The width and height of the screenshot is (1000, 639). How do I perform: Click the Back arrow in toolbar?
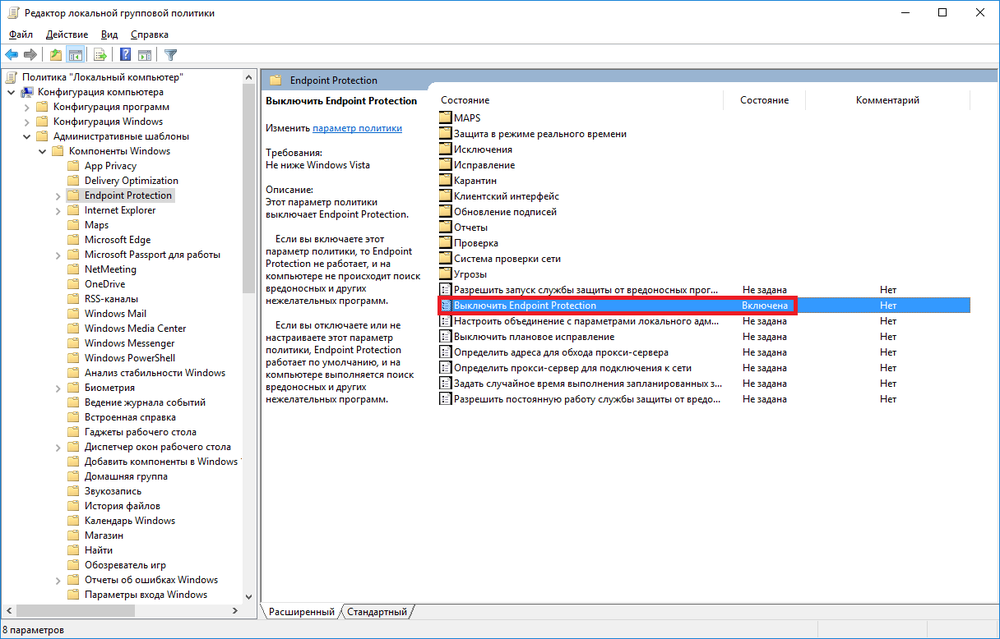click(11, 55)
